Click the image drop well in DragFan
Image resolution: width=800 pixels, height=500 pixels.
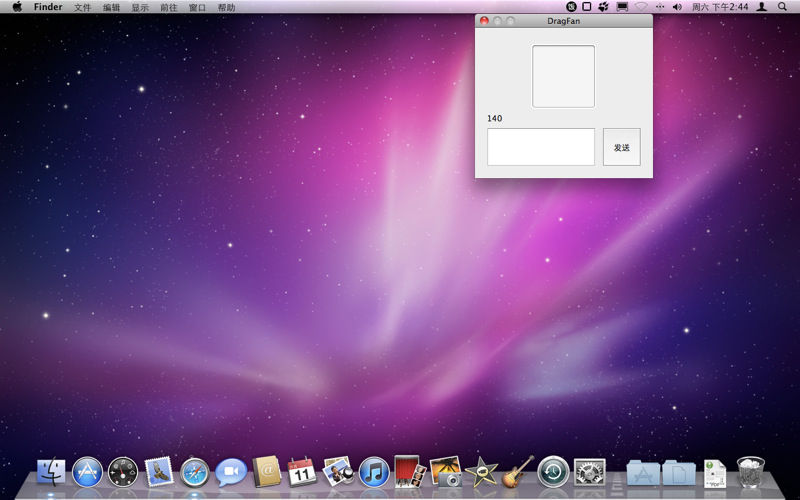coord(563,76)
